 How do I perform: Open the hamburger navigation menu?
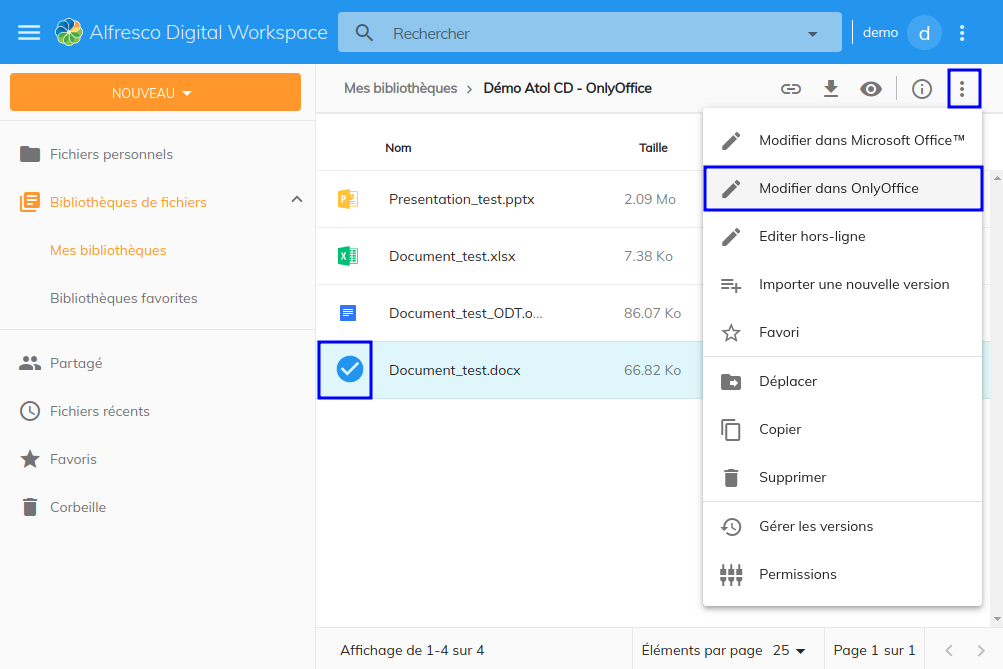point(29,33)
